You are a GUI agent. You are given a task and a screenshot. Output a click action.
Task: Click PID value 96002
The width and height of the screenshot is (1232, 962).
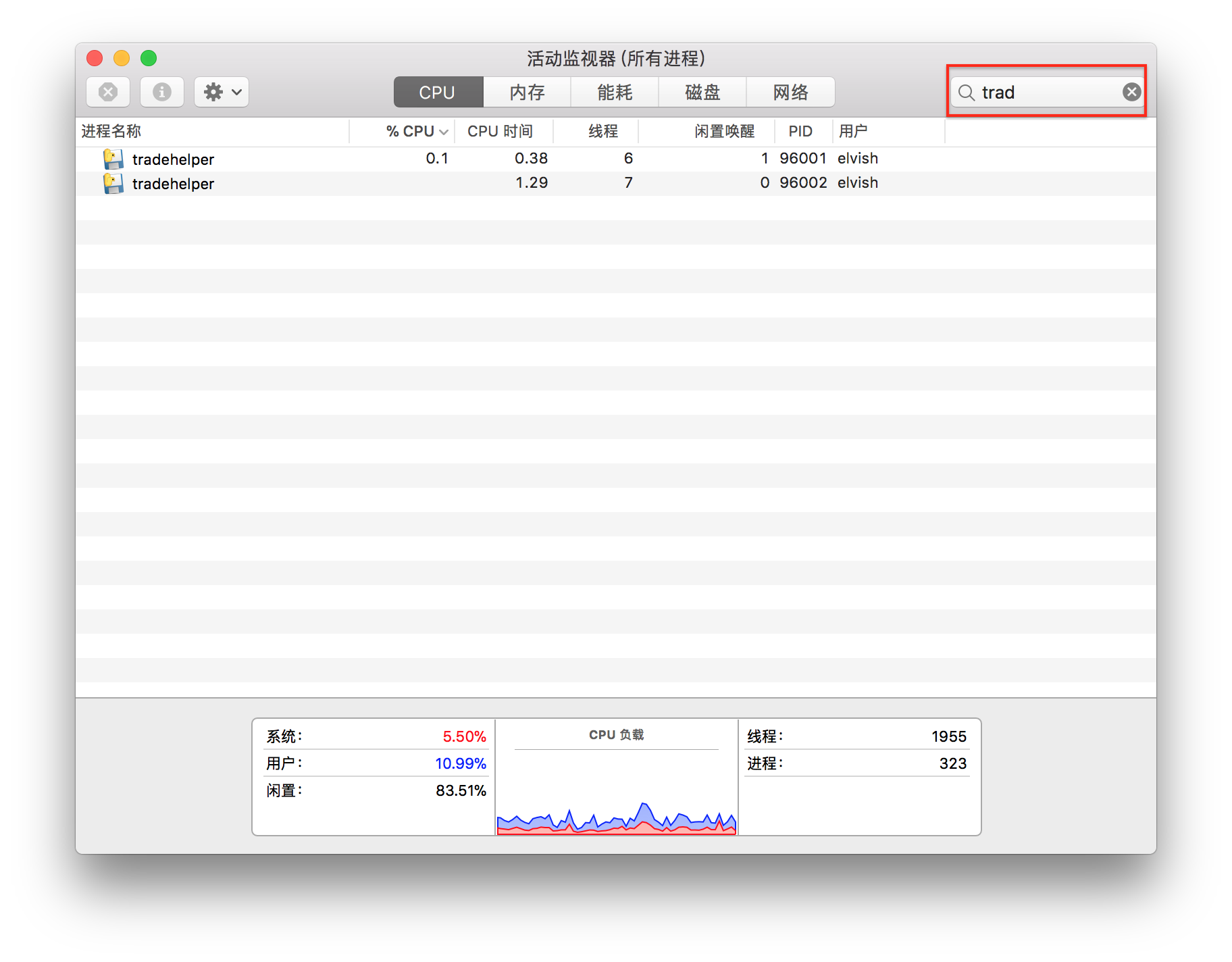point(803,182)
